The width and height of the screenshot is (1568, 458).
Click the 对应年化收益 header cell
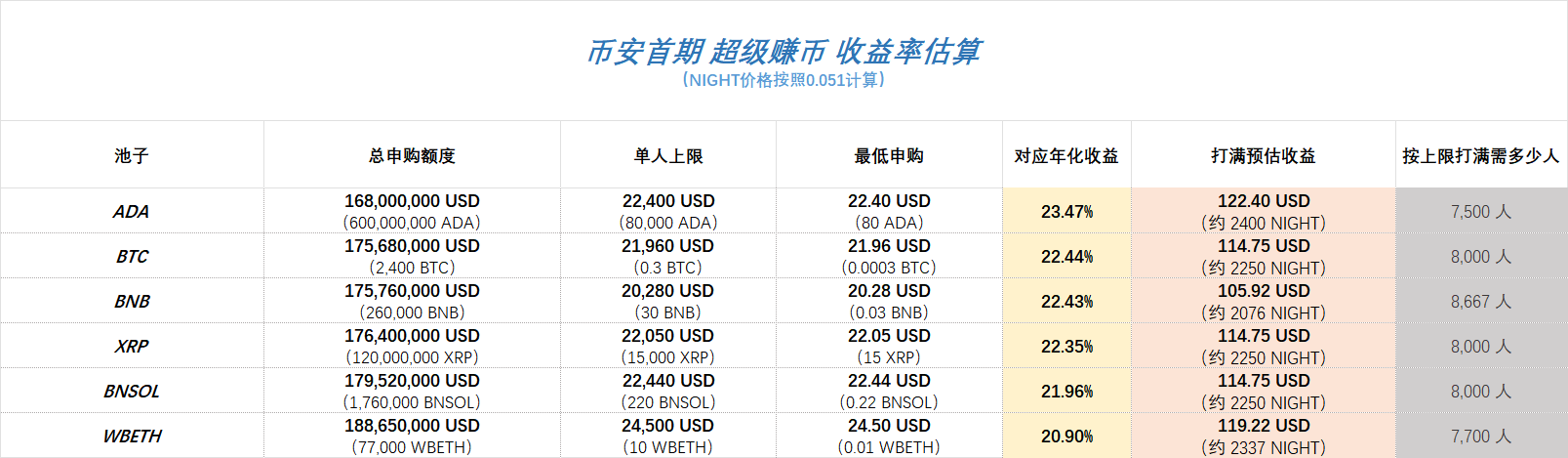[x=1066, y=155]
